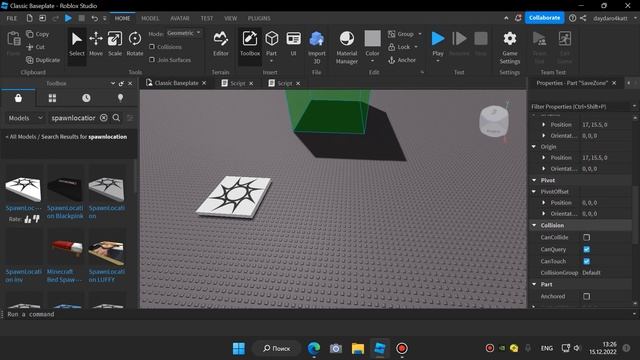Open the Color picker dropdown arrow
Screen dimensions: 640x360
tap(372, 61)
